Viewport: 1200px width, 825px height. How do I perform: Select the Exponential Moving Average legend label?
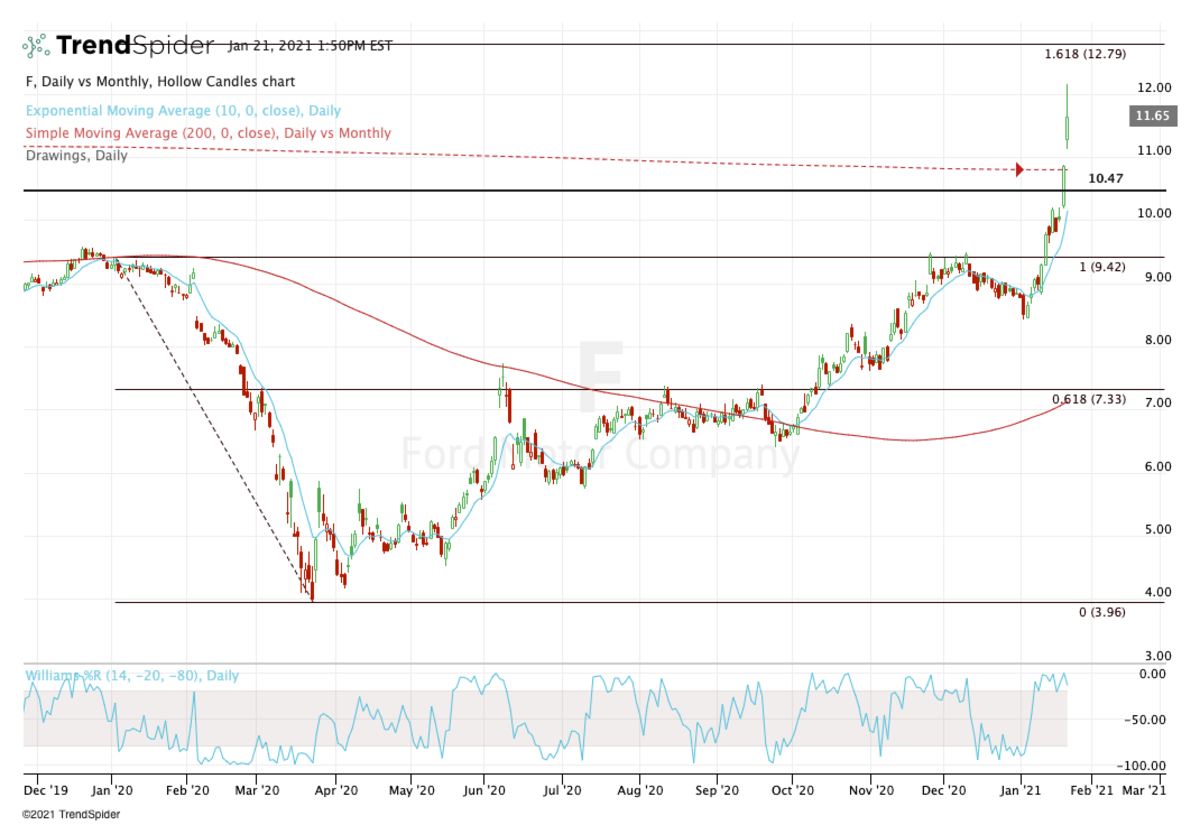pos(183,111)
